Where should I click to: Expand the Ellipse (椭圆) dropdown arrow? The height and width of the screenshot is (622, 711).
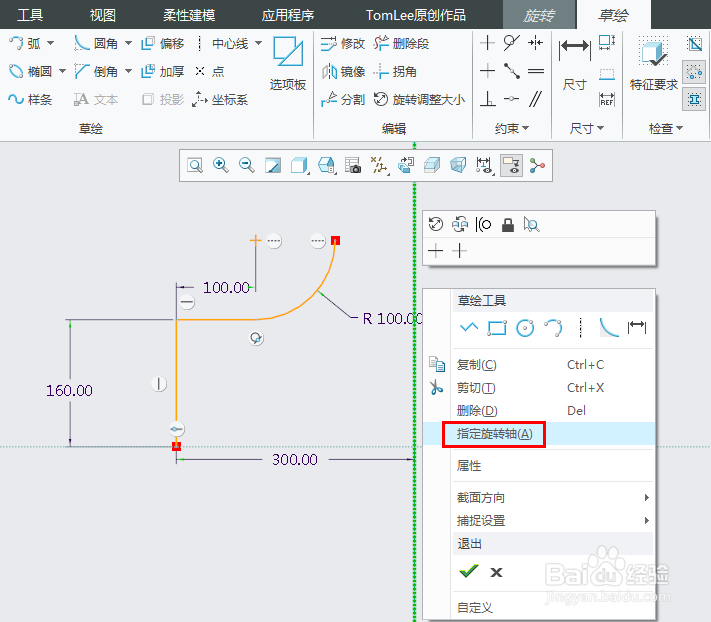(x=62, y=72)
